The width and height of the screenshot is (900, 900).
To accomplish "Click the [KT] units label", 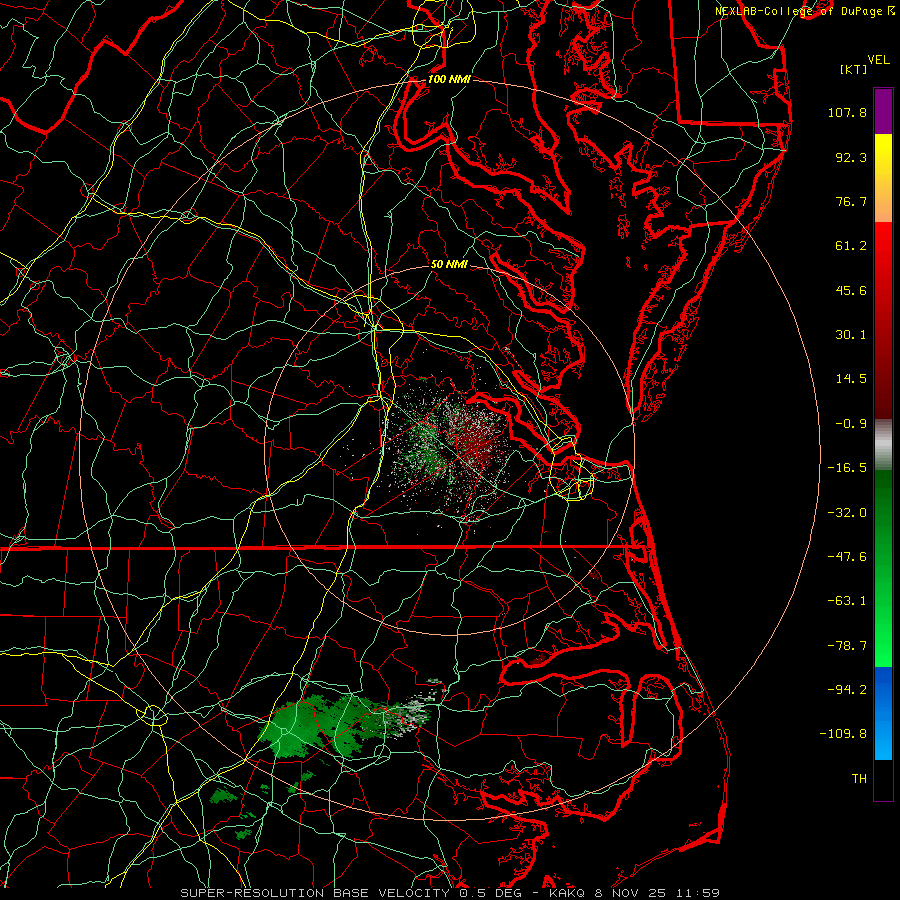I will pos(854,69).
